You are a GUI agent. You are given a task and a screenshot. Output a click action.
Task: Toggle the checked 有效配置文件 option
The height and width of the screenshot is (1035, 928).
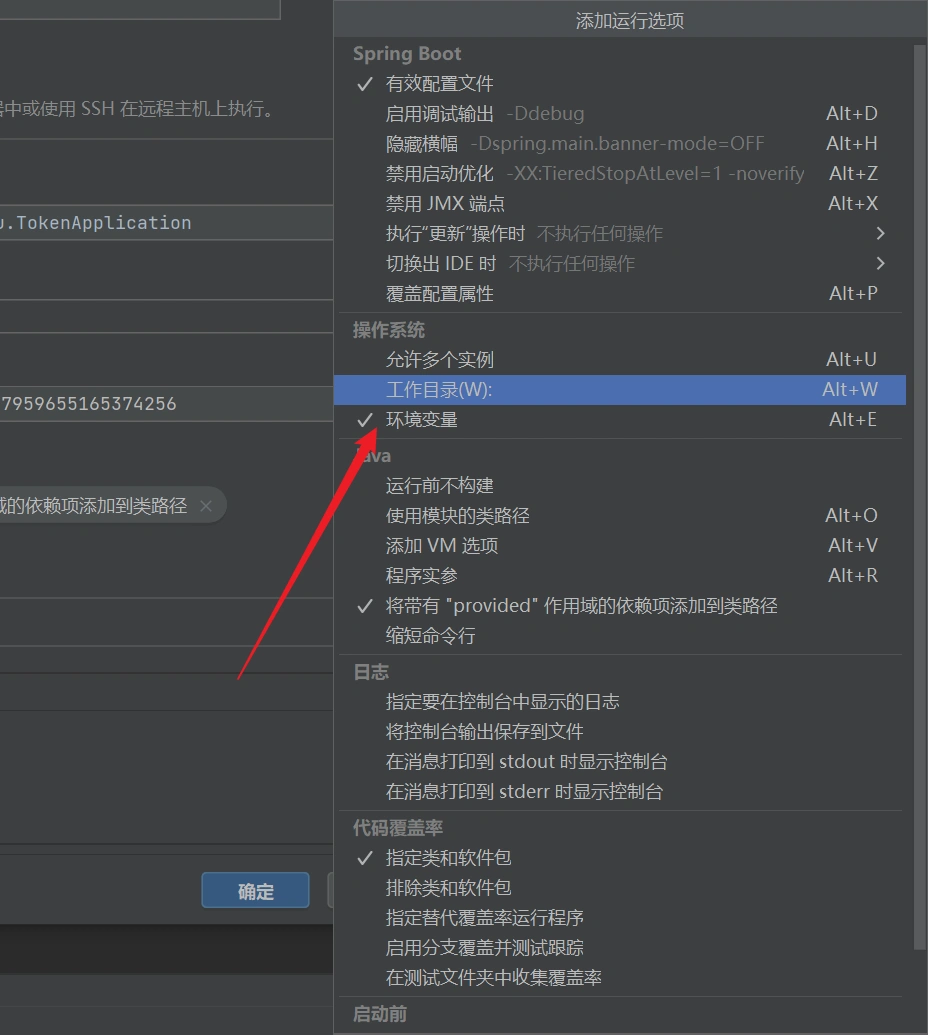tap(439, 84)
